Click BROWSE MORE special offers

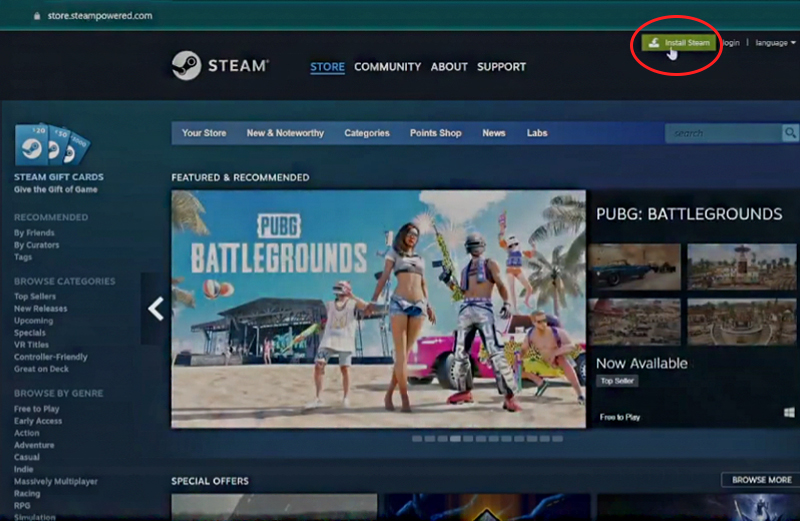coord(761,480)
